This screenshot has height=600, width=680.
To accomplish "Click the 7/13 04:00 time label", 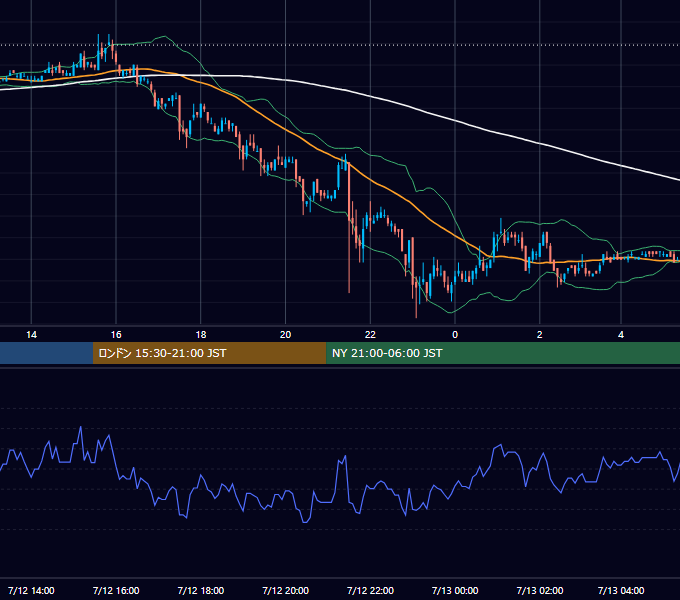I will click(x=621, y=590).
